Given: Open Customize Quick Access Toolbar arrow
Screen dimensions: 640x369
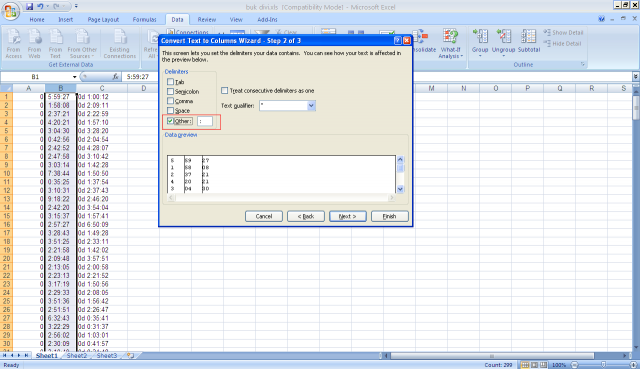Looking at the screenshot, I should point(76,7).
